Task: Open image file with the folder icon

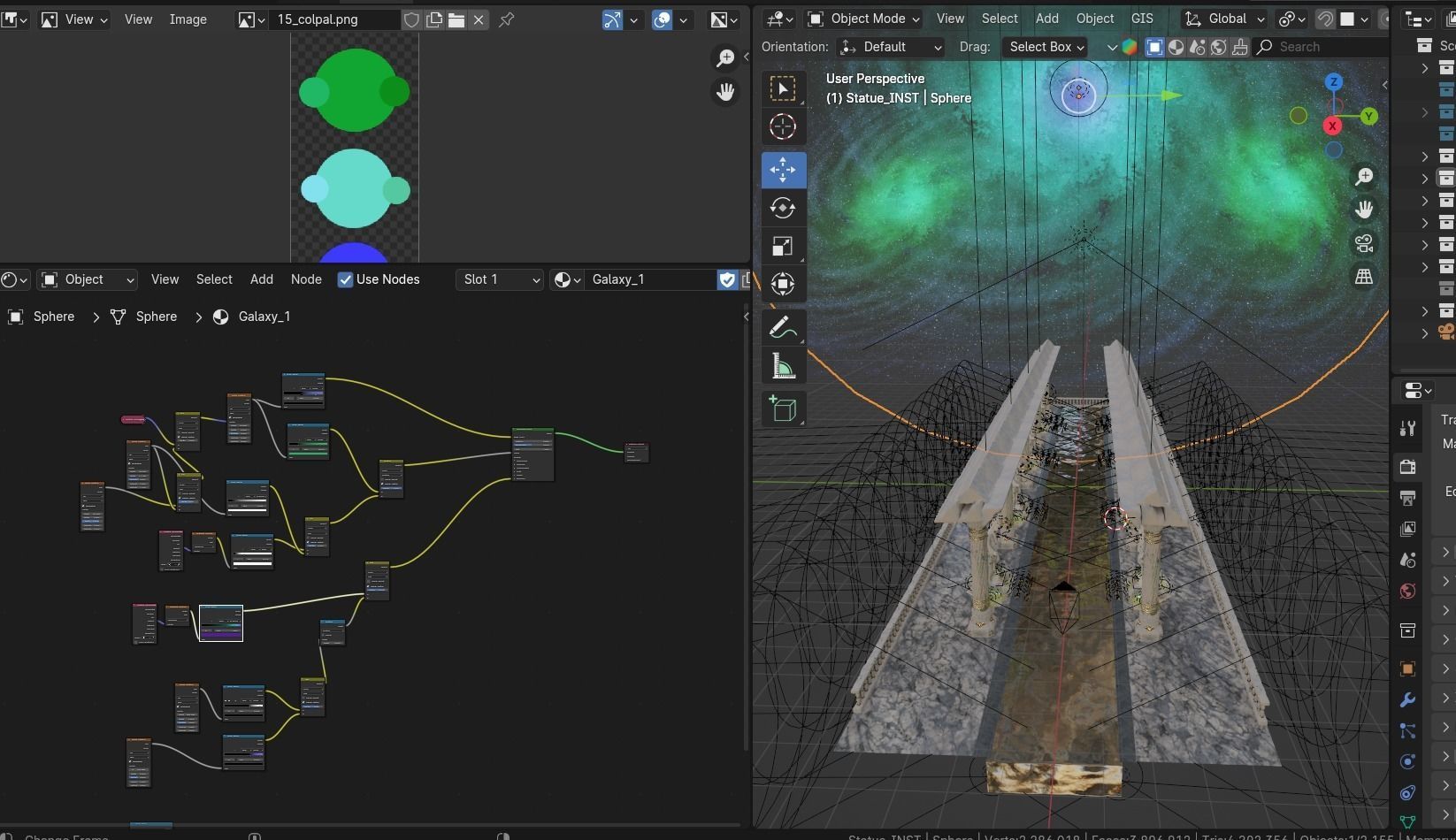Action: pos(456,19)
